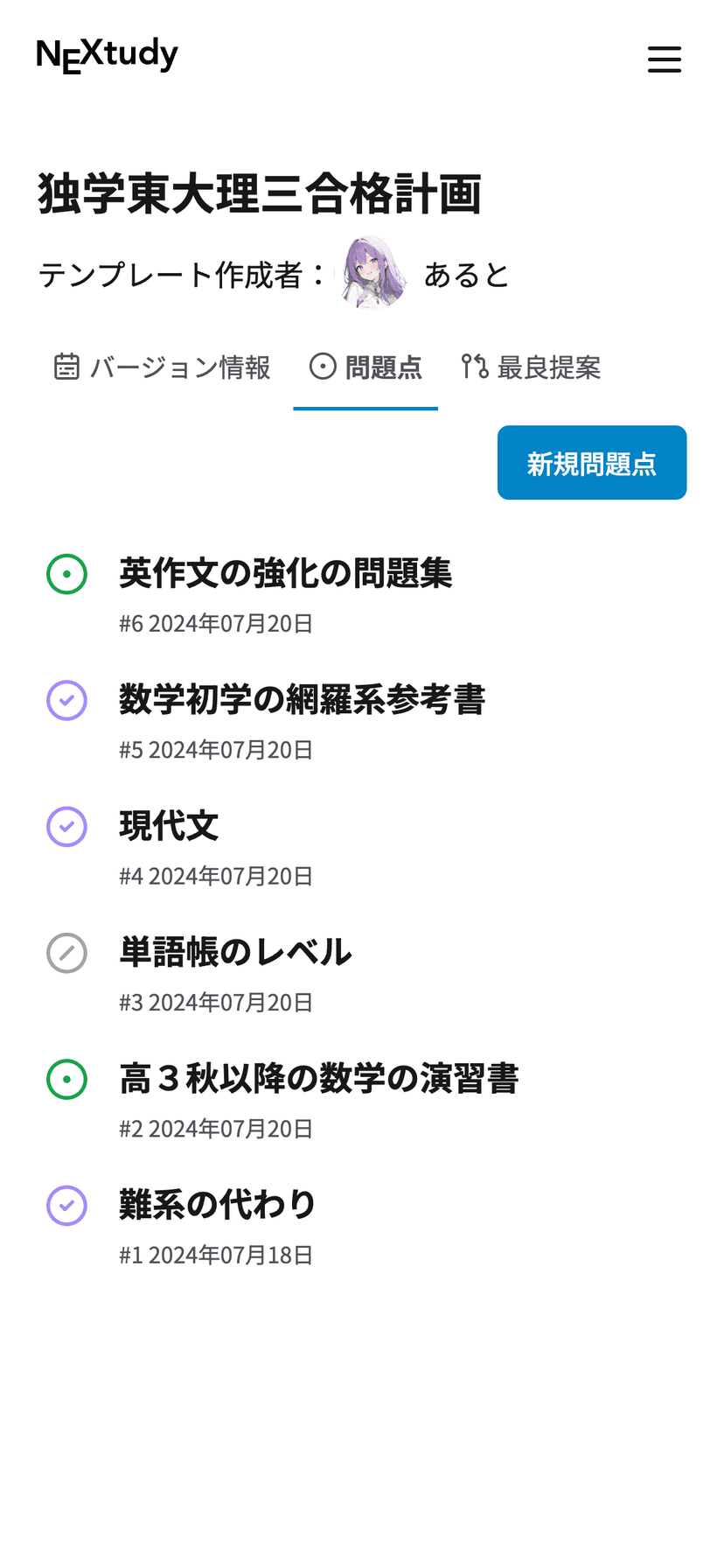
Task: Click the green open icon for issue #2
Action: (66, 1079)
